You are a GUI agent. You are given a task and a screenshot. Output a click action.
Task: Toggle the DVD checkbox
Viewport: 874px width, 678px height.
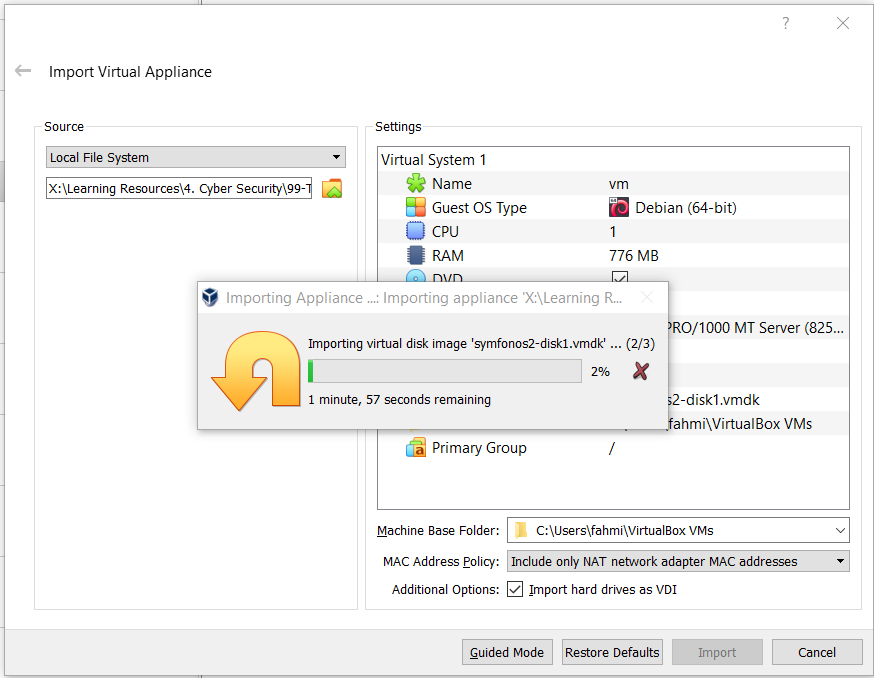[619, 277]
